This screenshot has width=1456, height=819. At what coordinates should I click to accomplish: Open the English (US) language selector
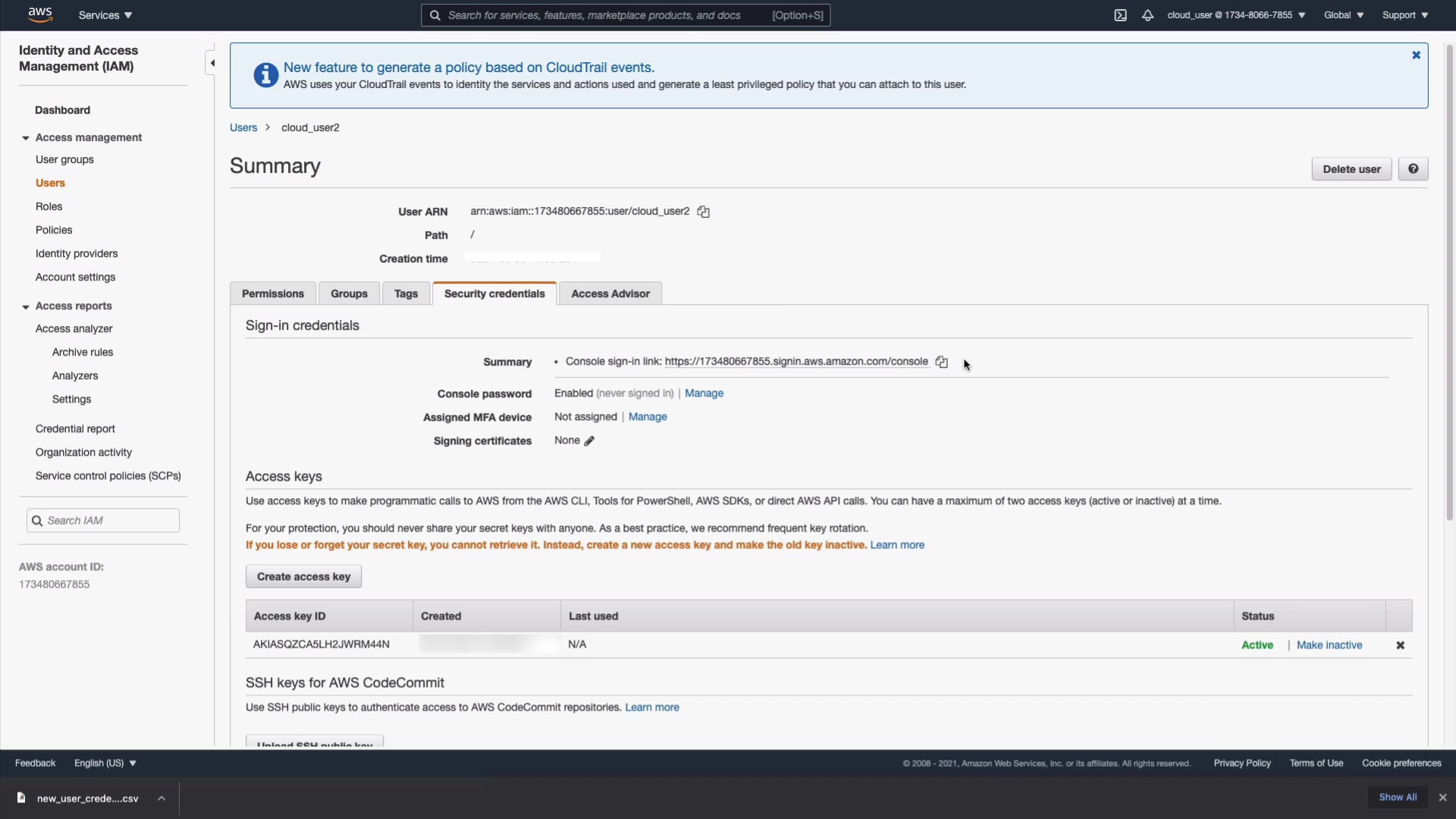tap(105, 763)
